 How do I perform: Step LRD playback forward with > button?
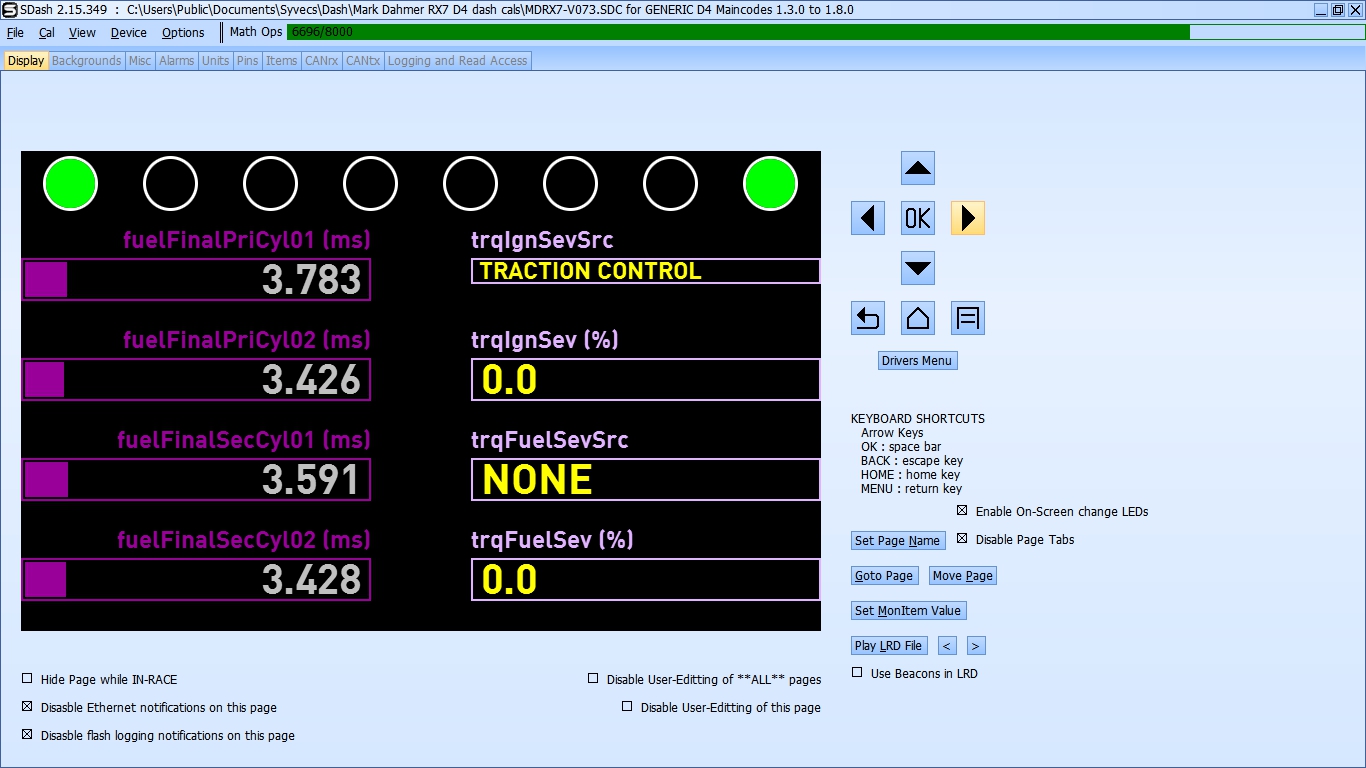(x=976, y=646)
